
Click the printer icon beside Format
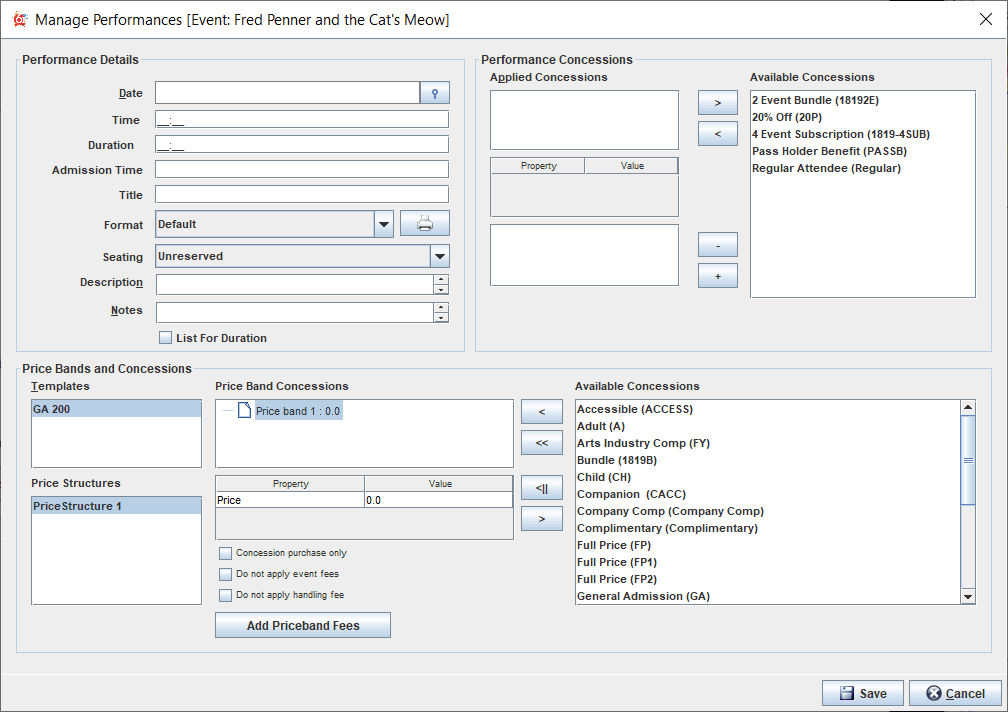pos(425,224)
